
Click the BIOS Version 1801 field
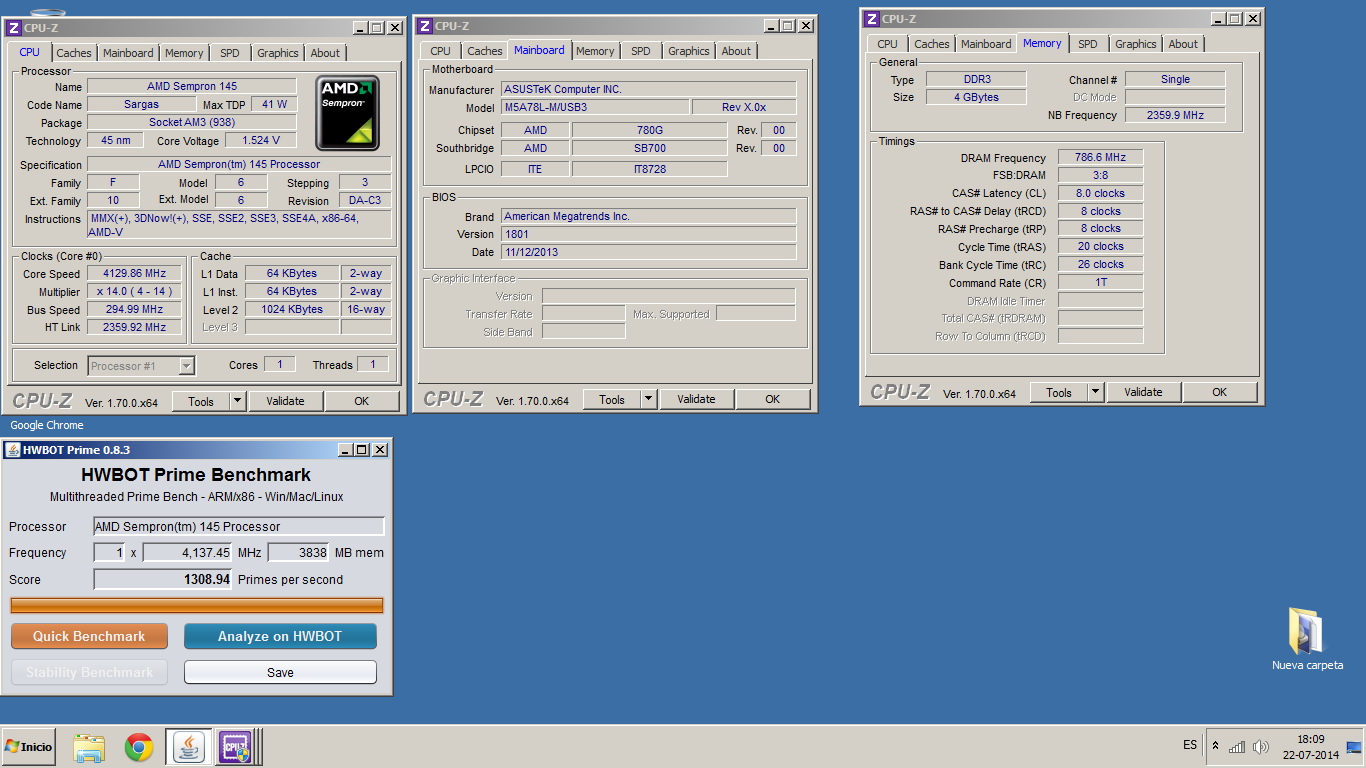pyautogui.click(x=649, y=234)
